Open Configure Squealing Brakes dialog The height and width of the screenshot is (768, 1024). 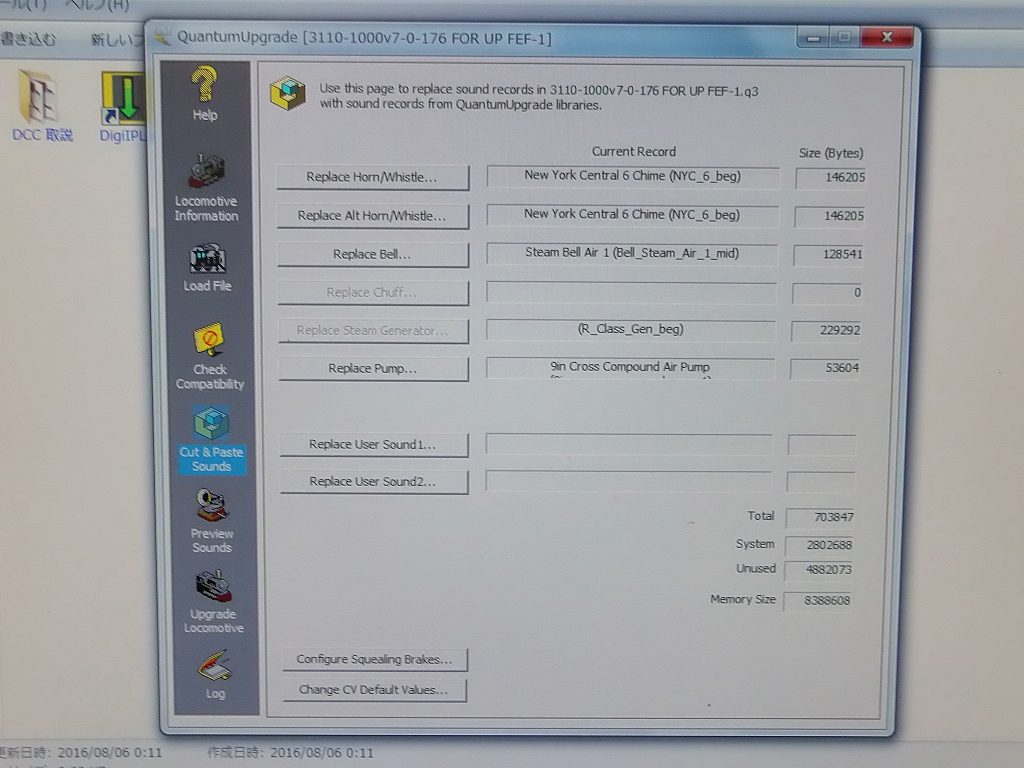pyautogui.click(x=375, y=659)
